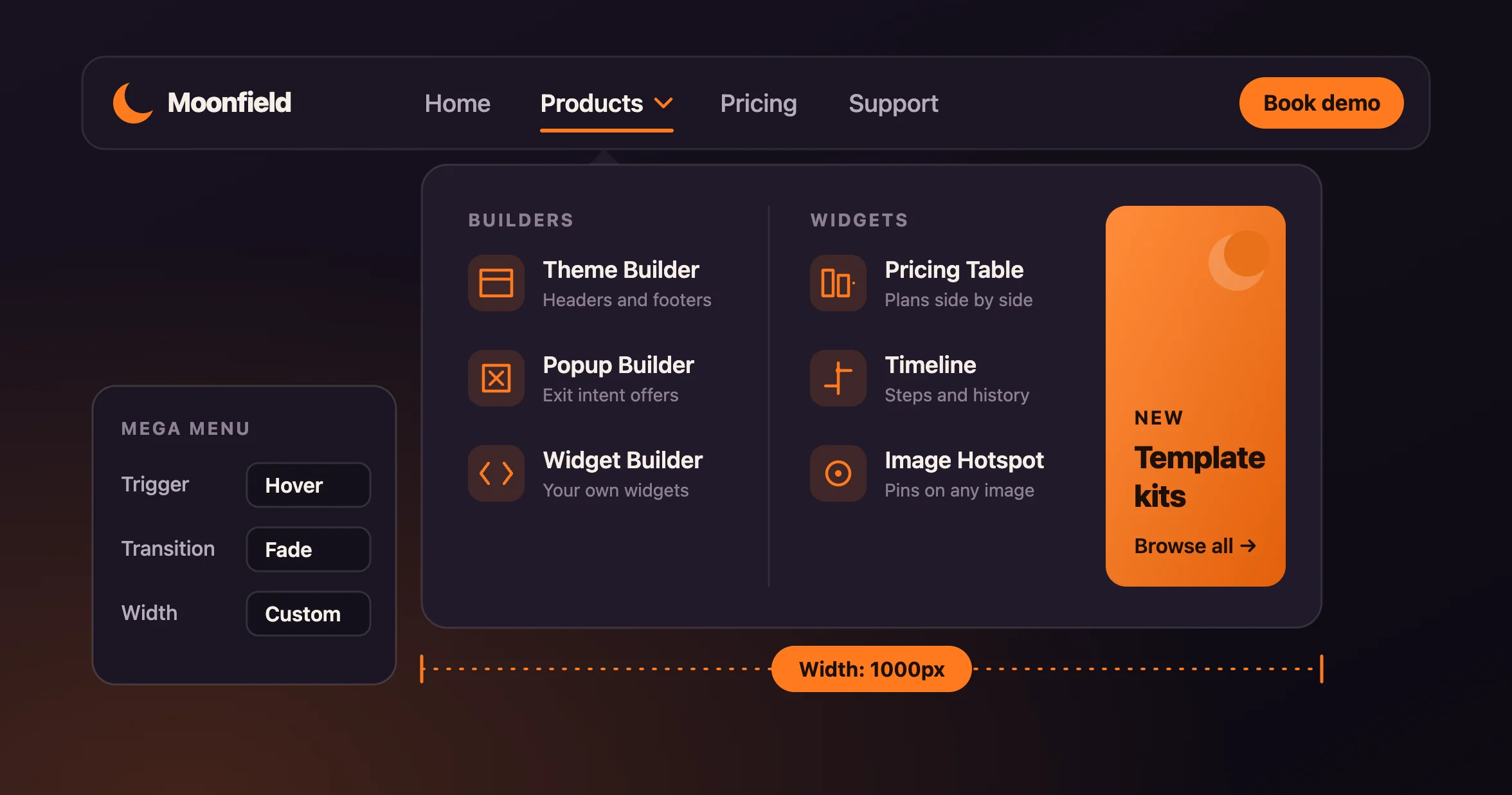Click the MEGA MENU panel title

tap(185, 428)
